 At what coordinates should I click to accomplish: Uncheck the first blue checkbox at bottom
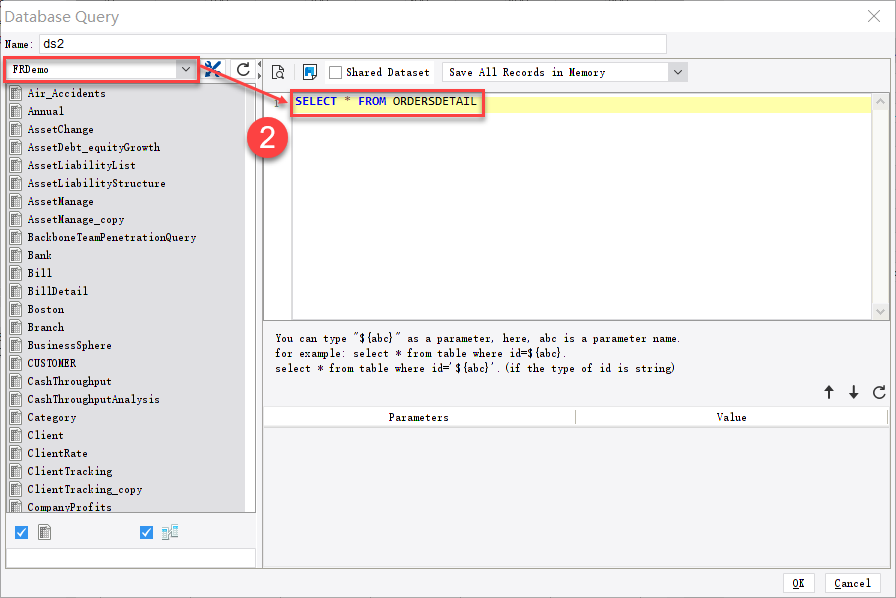[21, 532]
